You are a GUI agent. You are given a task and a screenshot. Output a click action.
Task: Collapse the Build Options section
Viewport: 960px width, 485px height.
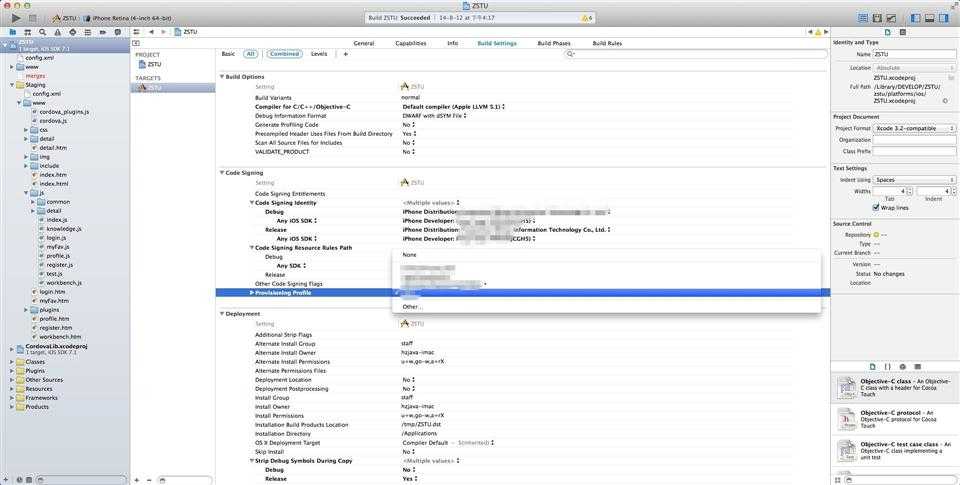click(222, 77)
